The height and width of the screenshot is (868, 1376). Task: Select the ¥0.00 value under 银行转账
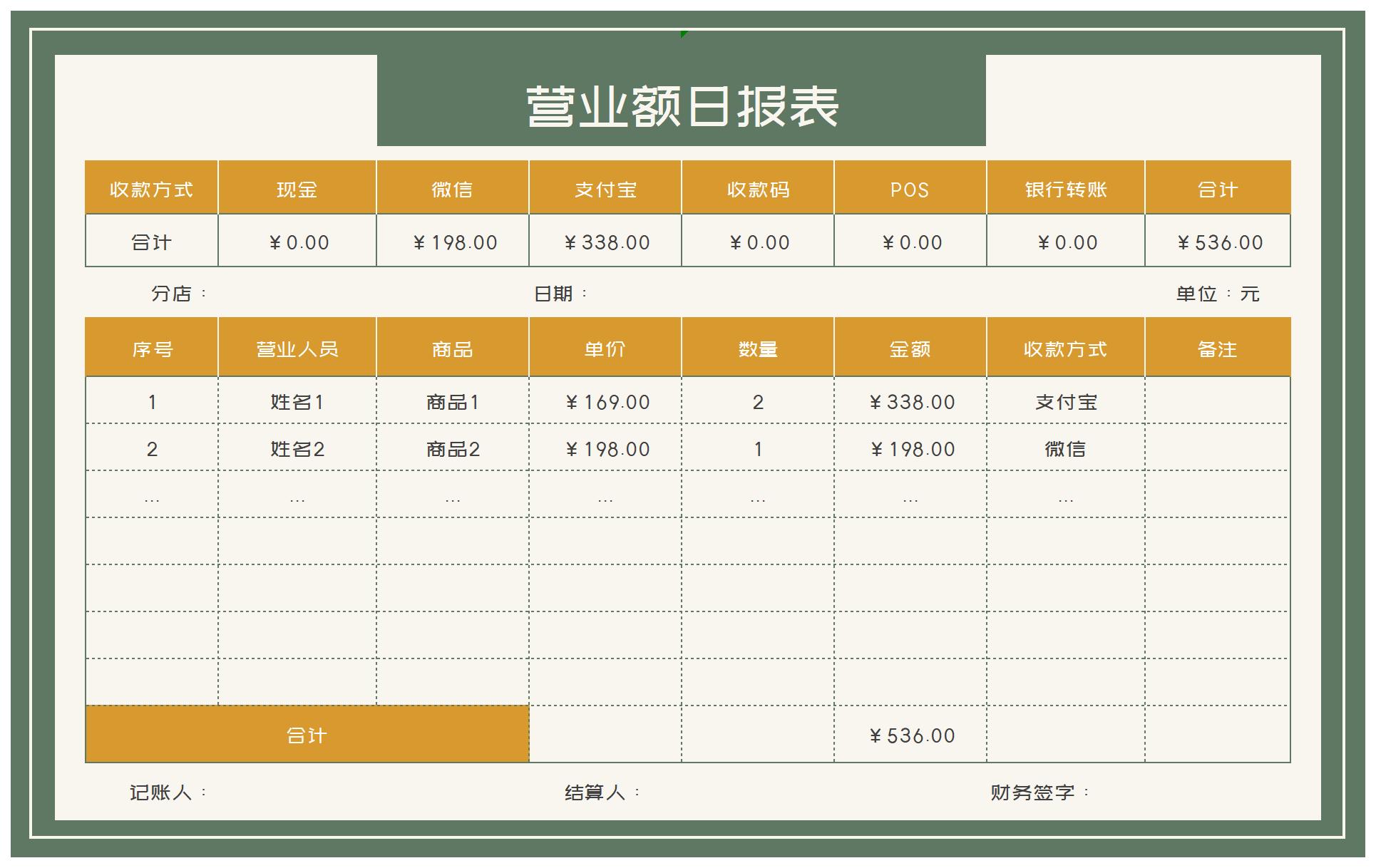pos(1066,242)
